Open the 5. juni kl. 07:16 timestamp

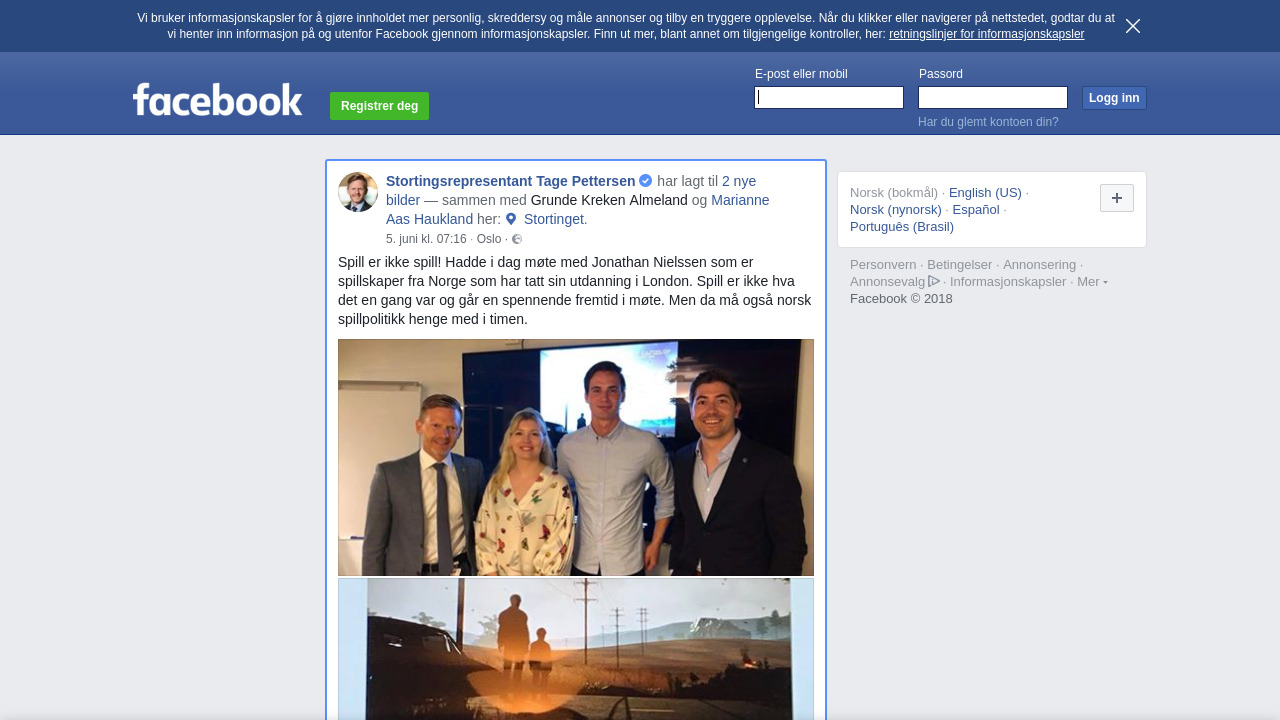(426, 239)
